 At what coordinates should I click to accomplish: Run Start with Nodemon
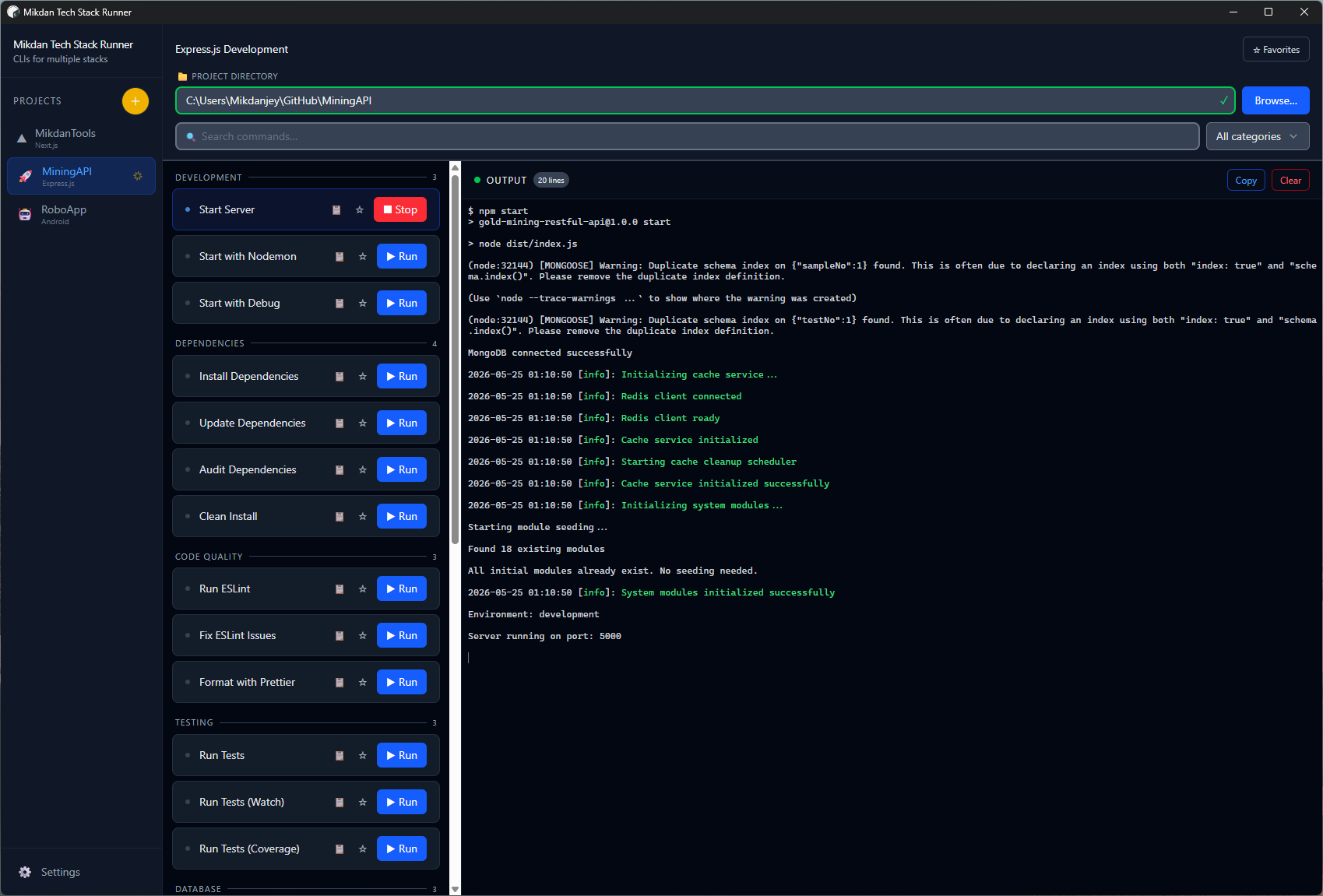pyautogui.click(x=402, y=256)
